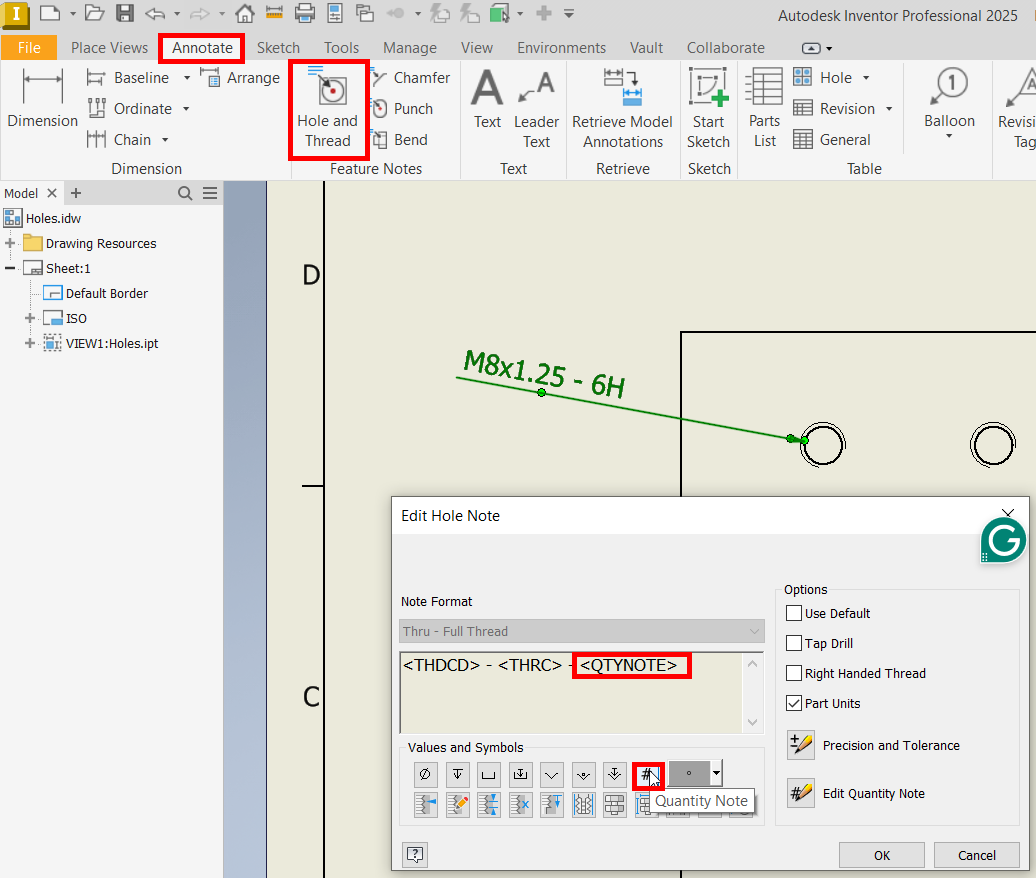
Task: Check the Use Default option
Action: pyautogui.click(x=794, y=613)
